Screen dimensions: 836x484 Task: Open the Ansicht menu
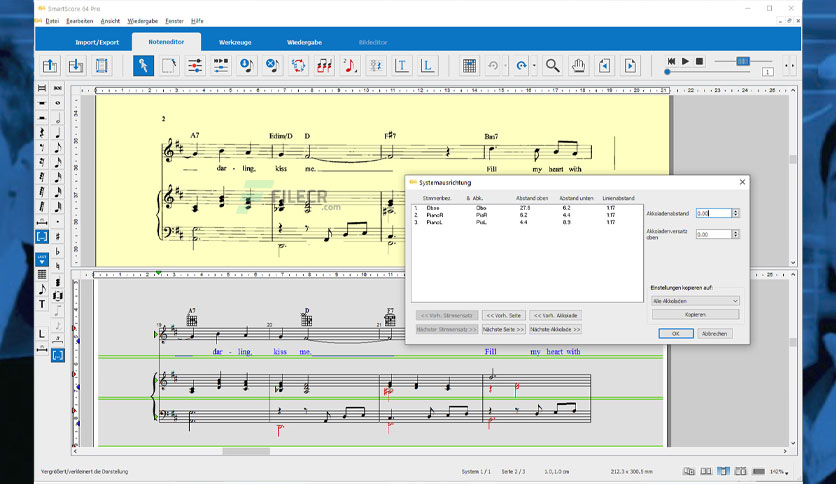point(110,21)
